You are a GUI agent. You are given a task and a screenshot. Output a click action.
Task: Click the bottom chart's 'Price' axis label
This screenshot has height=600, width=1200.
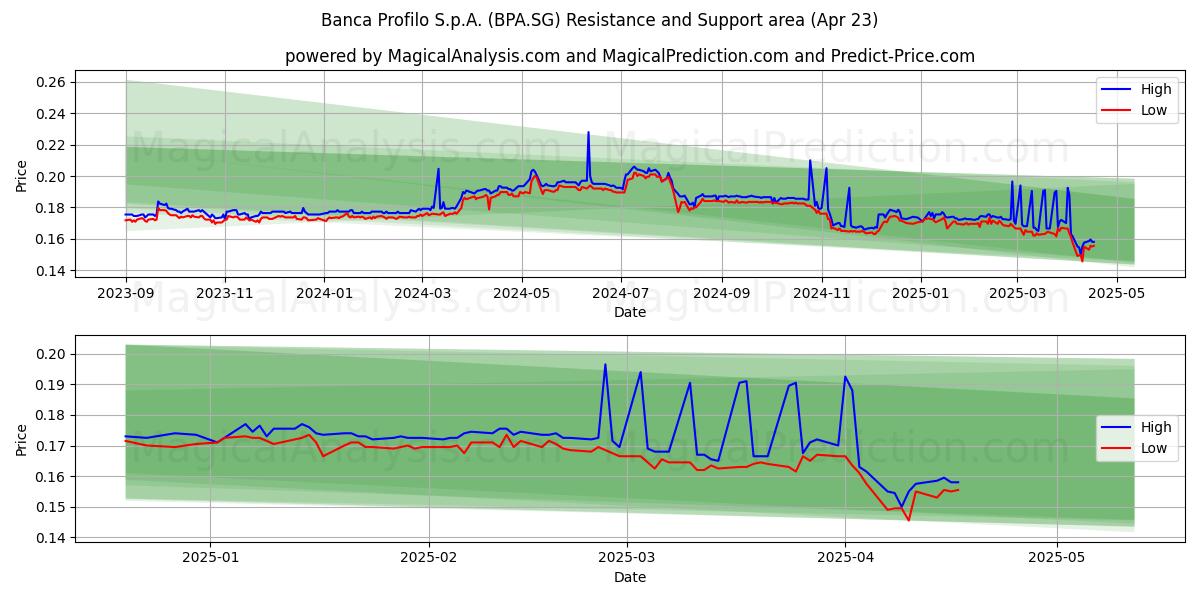[x=22, y=440]
